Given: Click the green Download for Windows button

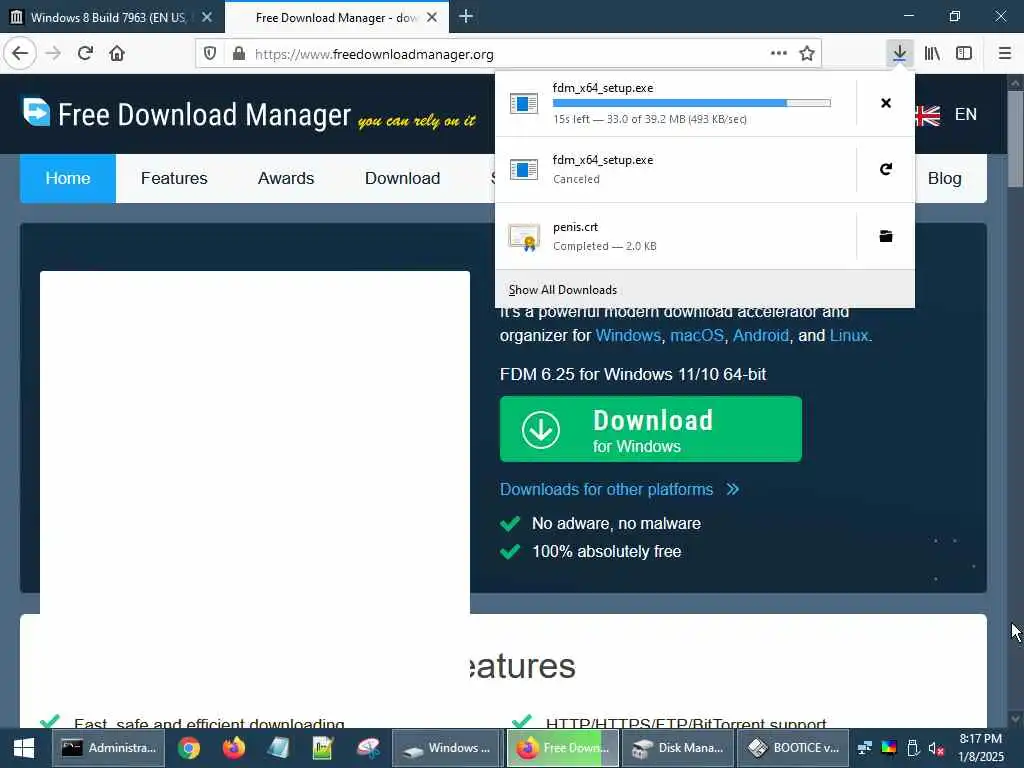Looking at the screenshot, I should [650, 429].
